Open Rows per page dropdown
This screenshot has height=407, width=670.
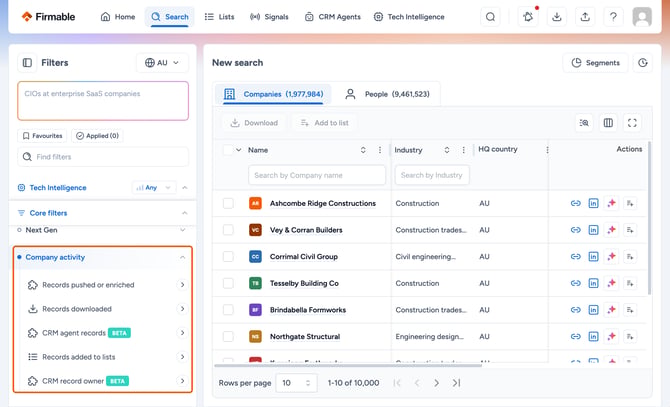click(x=297, y=383)
